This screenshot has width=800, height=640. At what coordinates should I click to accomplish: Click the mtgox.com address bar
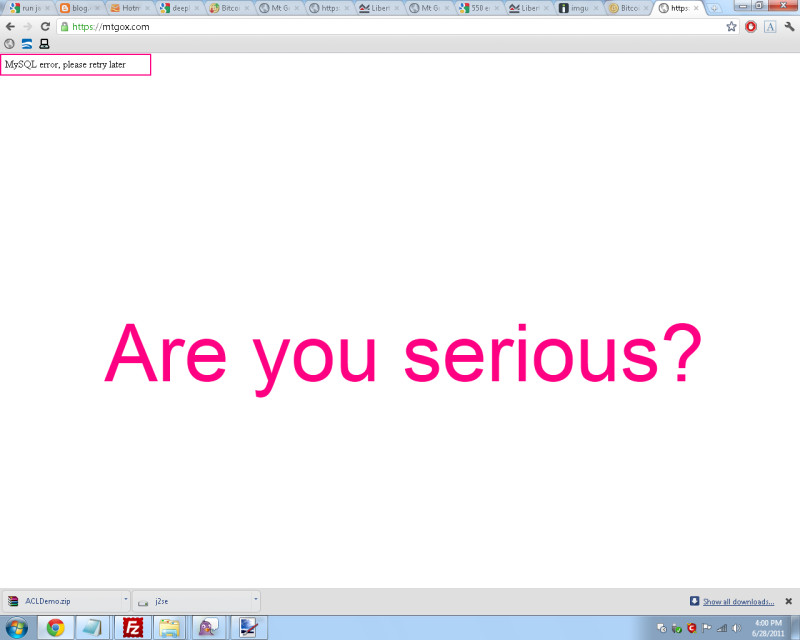tap(390, 27)
